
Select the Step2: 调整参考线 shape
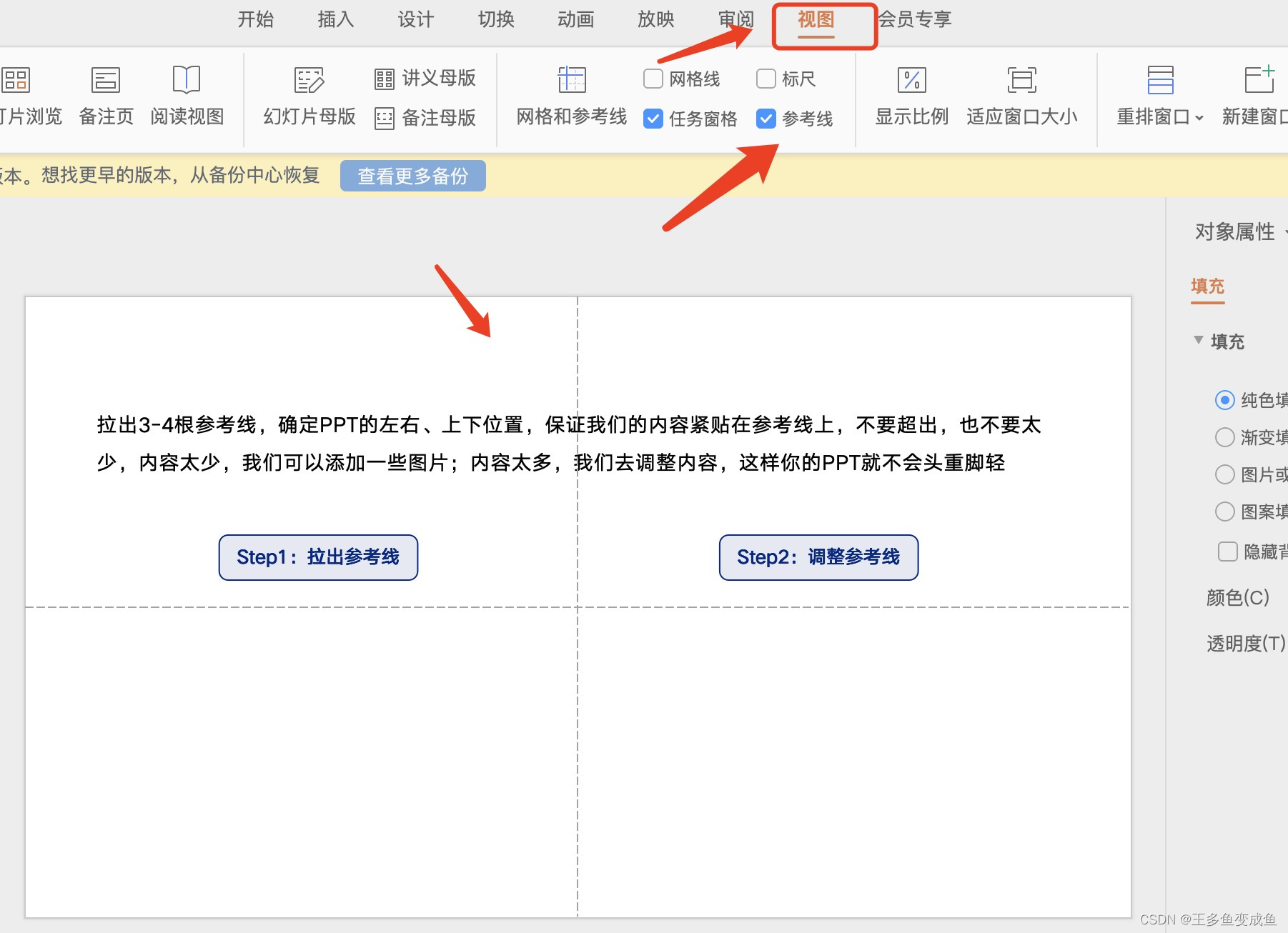tap(818, 557)
